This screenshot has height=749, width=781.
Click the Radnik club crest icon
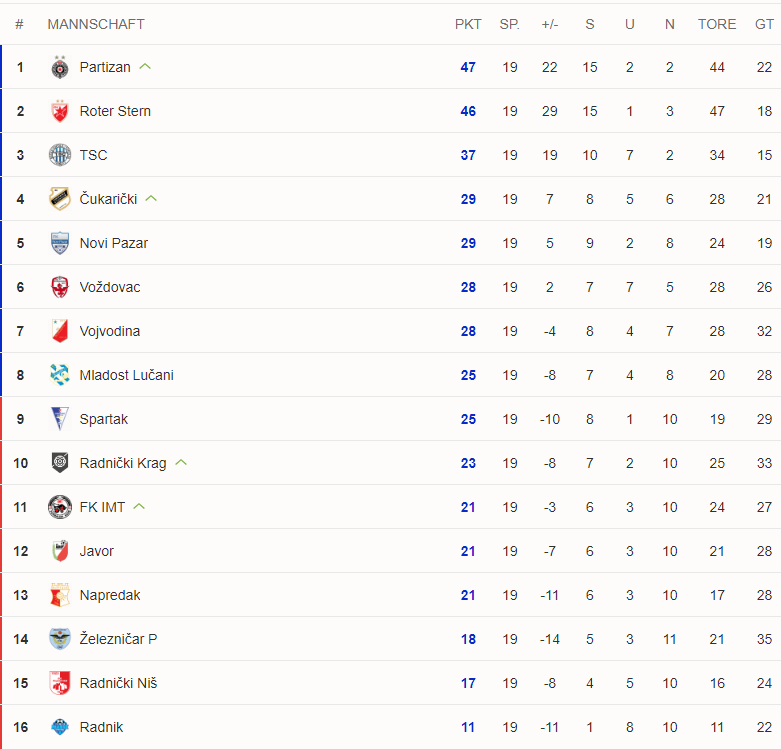(60, 727)
